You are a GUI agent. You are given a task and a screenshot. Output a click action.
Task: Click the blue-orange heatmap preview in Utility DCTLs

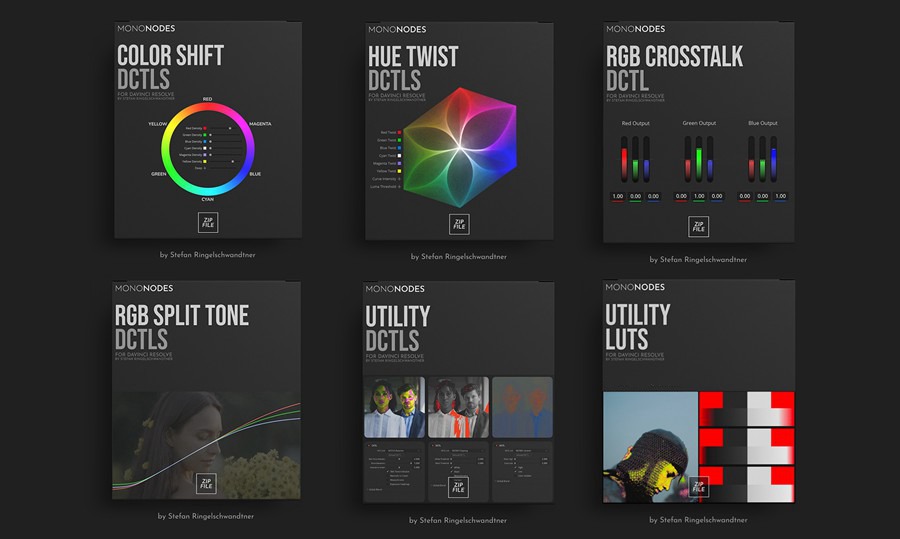(522, 407)
